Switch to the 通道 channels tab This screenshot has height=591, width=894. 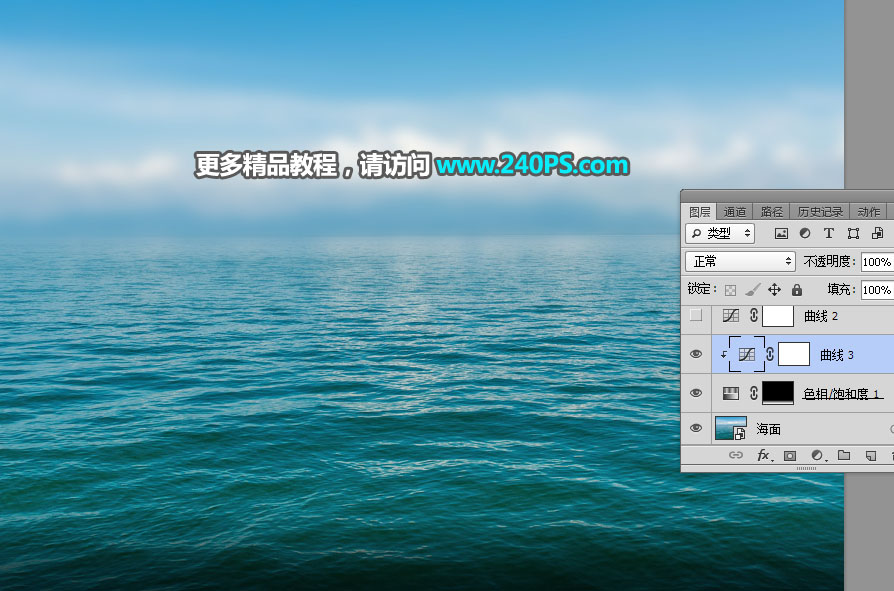735,211
